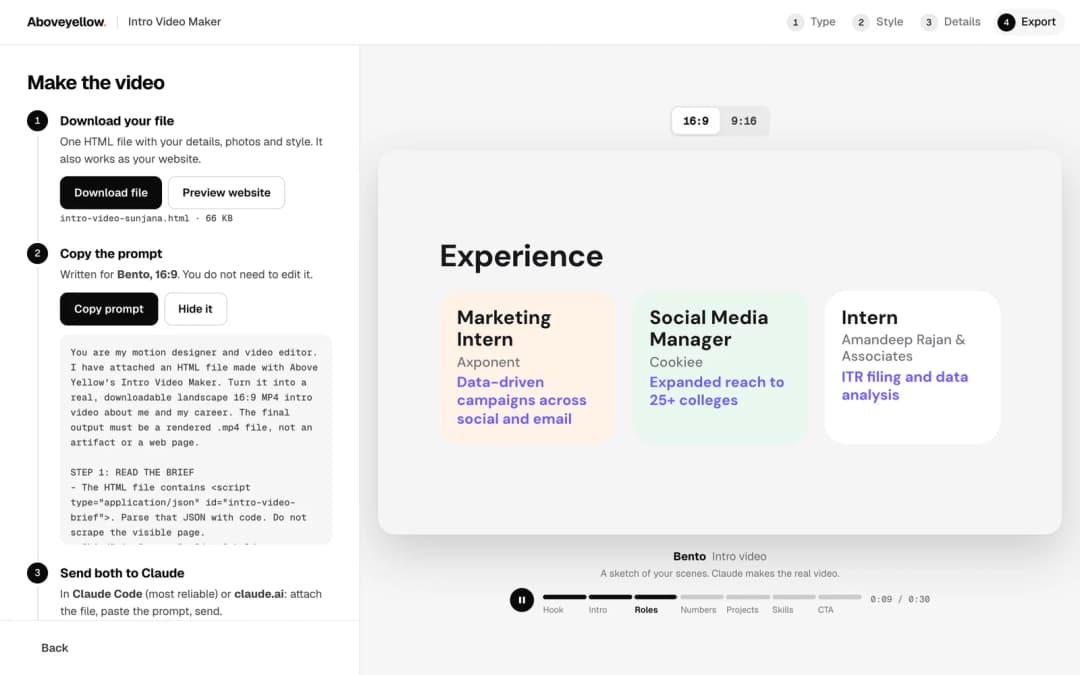1080x675 pixels.
Task: Click the Download your file step heading
Action: 116,121
